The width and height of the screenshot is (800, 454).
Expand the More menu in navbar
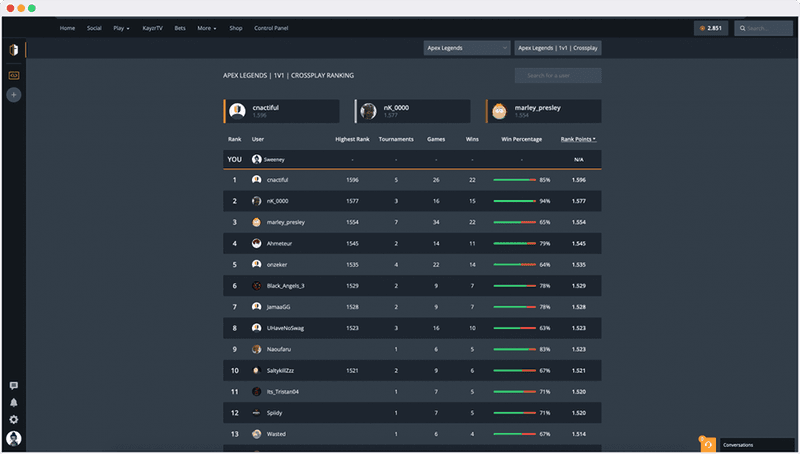point(207,28)
